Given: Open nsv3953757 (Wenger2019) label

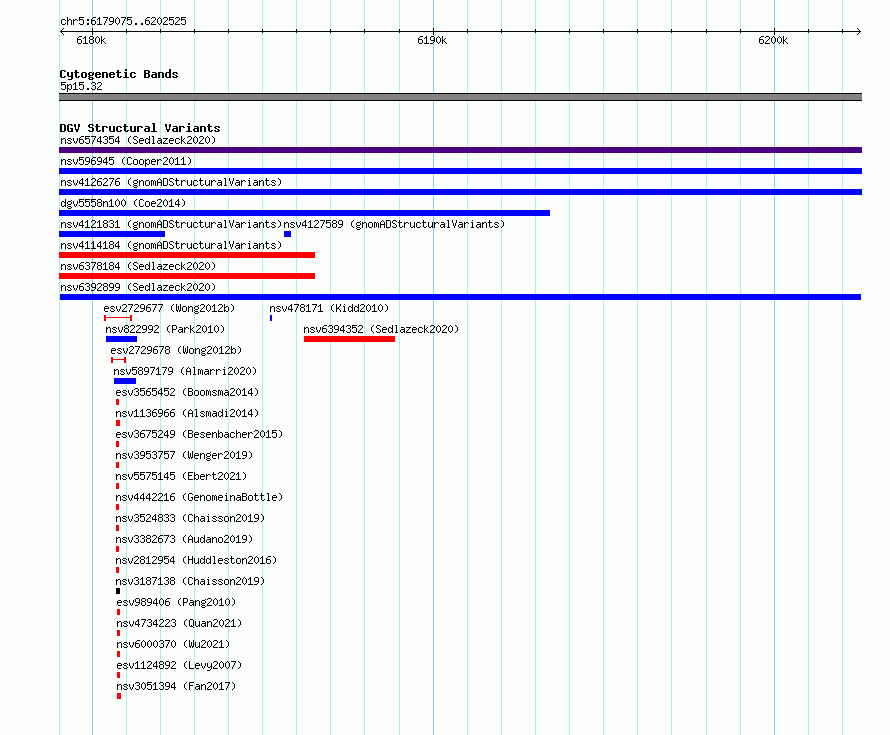Looking at the screenshot, I should [x=184, y=455].
